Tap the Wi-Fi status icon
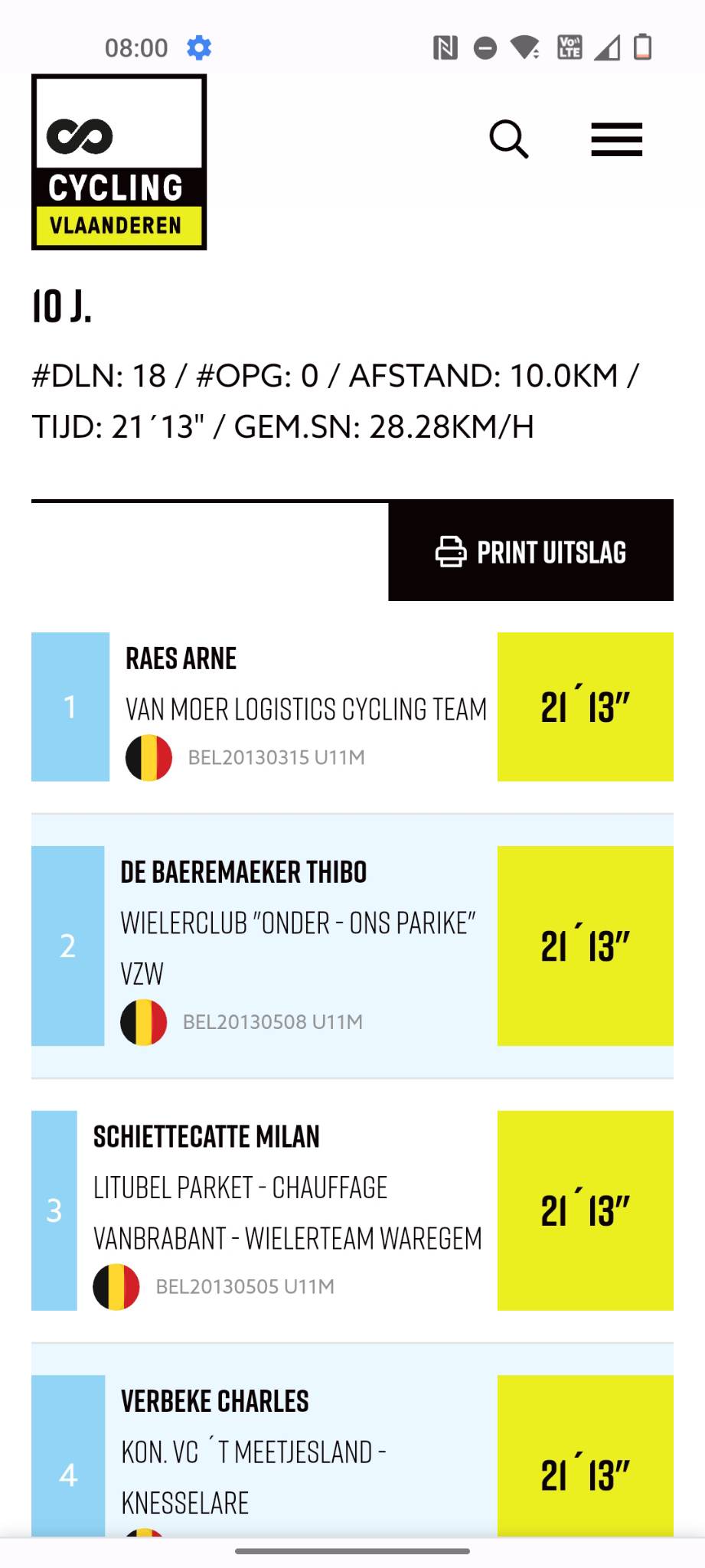 point(525,47)
